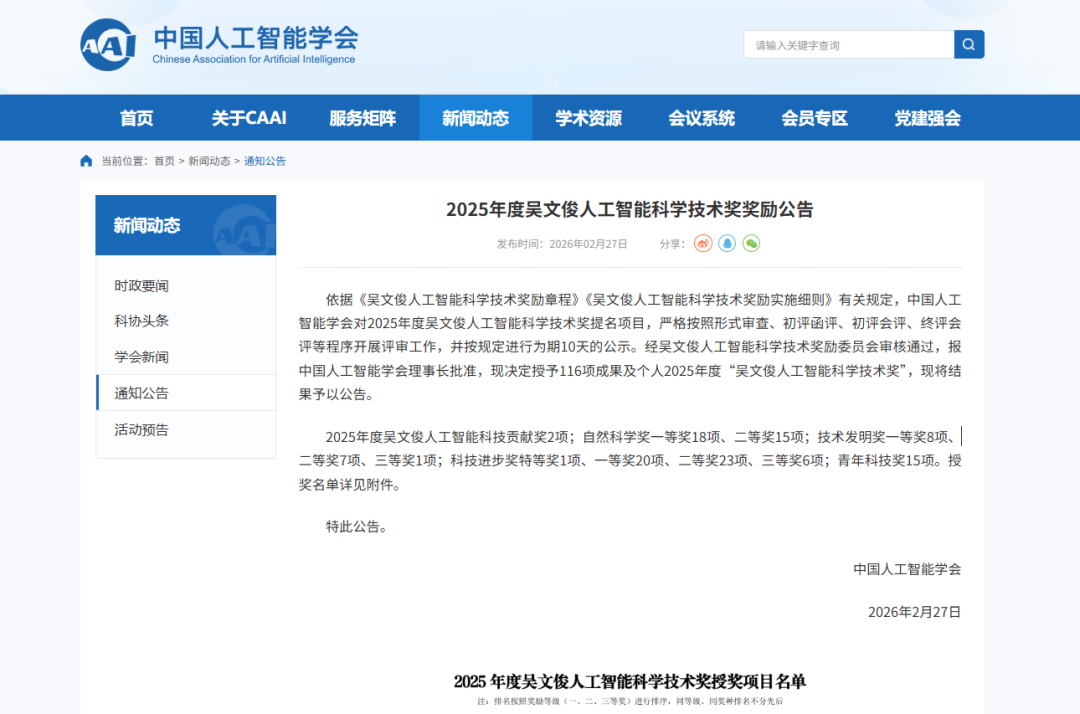Open 科协头条 in the left sidebar

142,321
